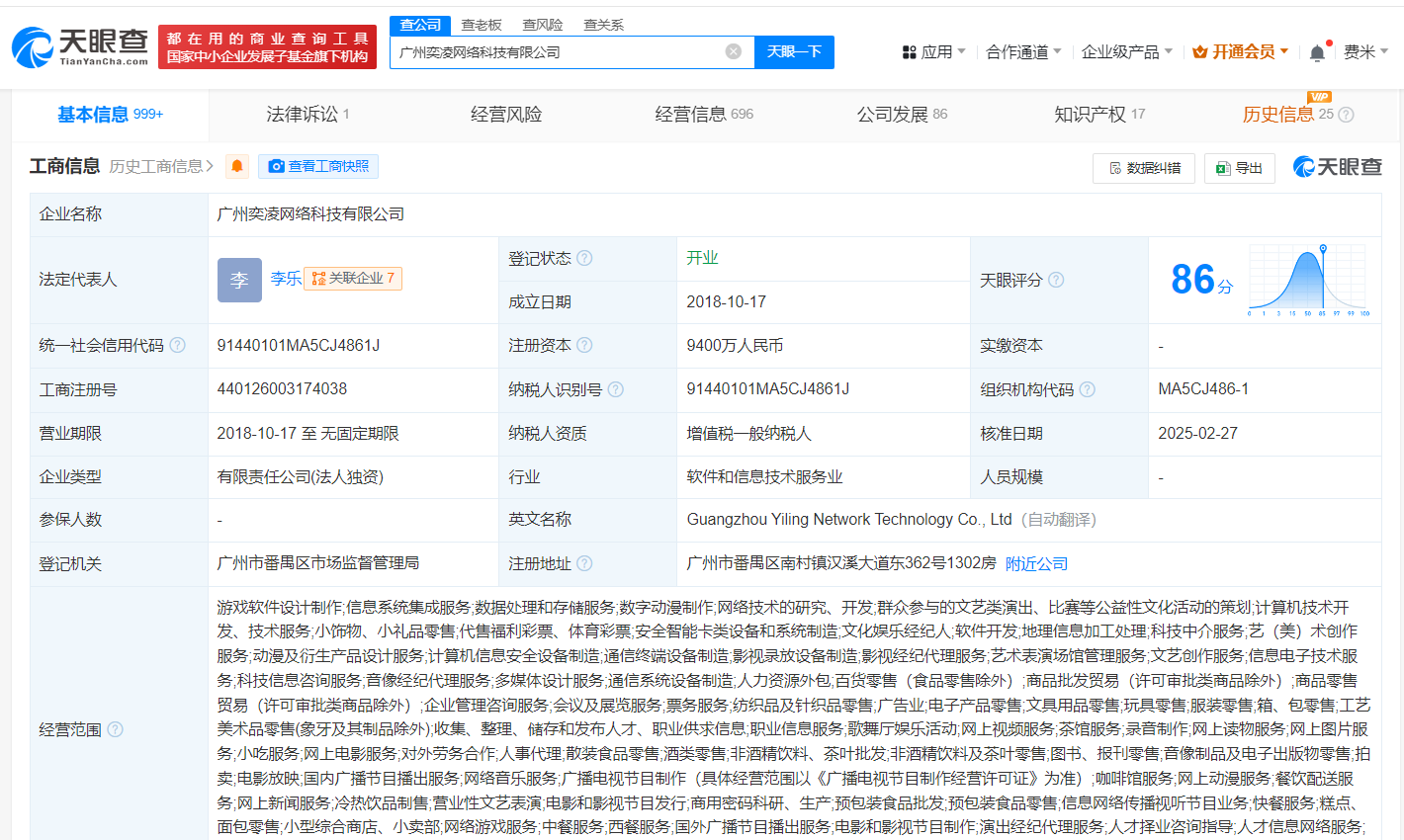
Task: Click the Tianyancha logo in header
Action: pyautogui.click(x=79, y=46)
